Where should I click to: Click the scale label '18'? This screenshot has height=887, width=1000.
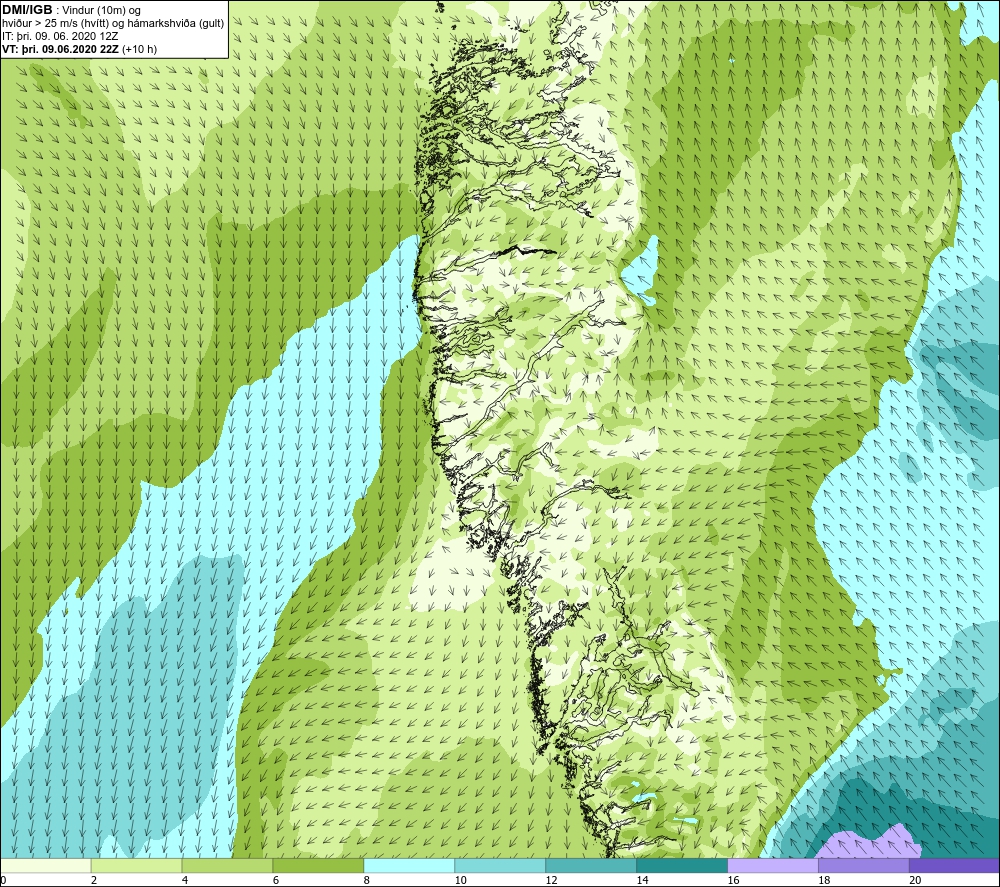[x=824, y=880]
